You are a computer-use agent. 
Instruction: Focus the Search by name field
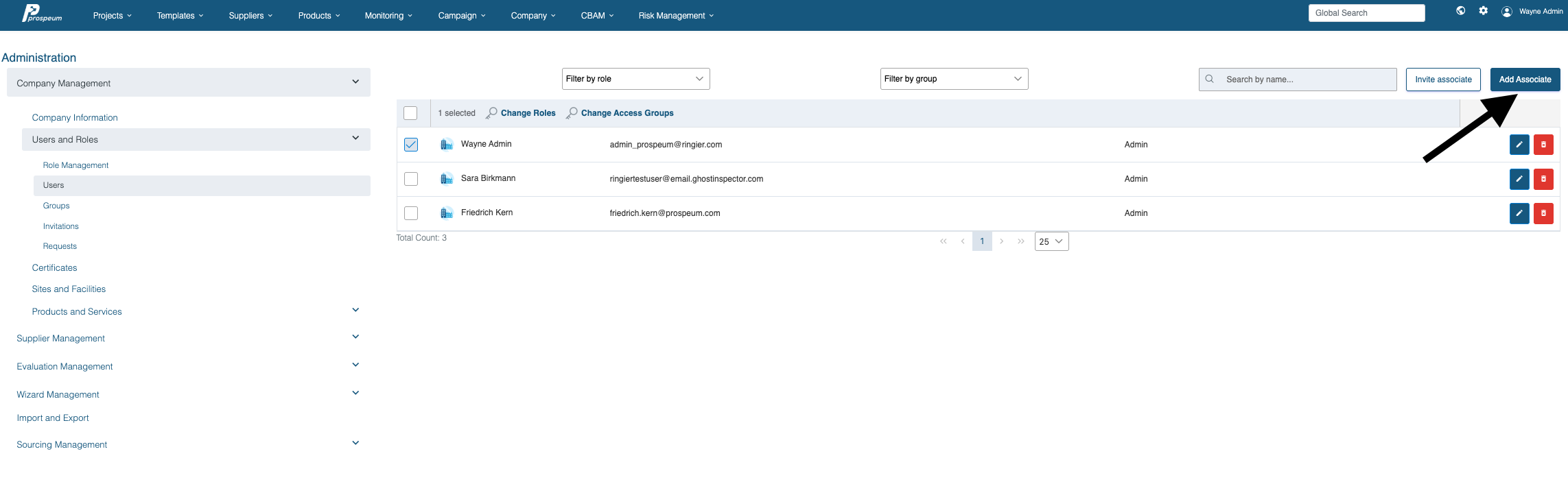1298,80
